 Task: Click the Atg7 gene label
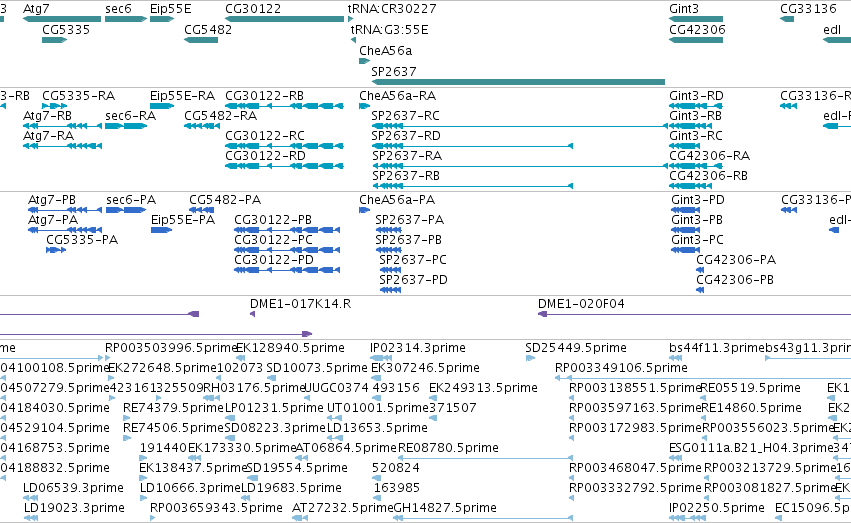point(36,9)
